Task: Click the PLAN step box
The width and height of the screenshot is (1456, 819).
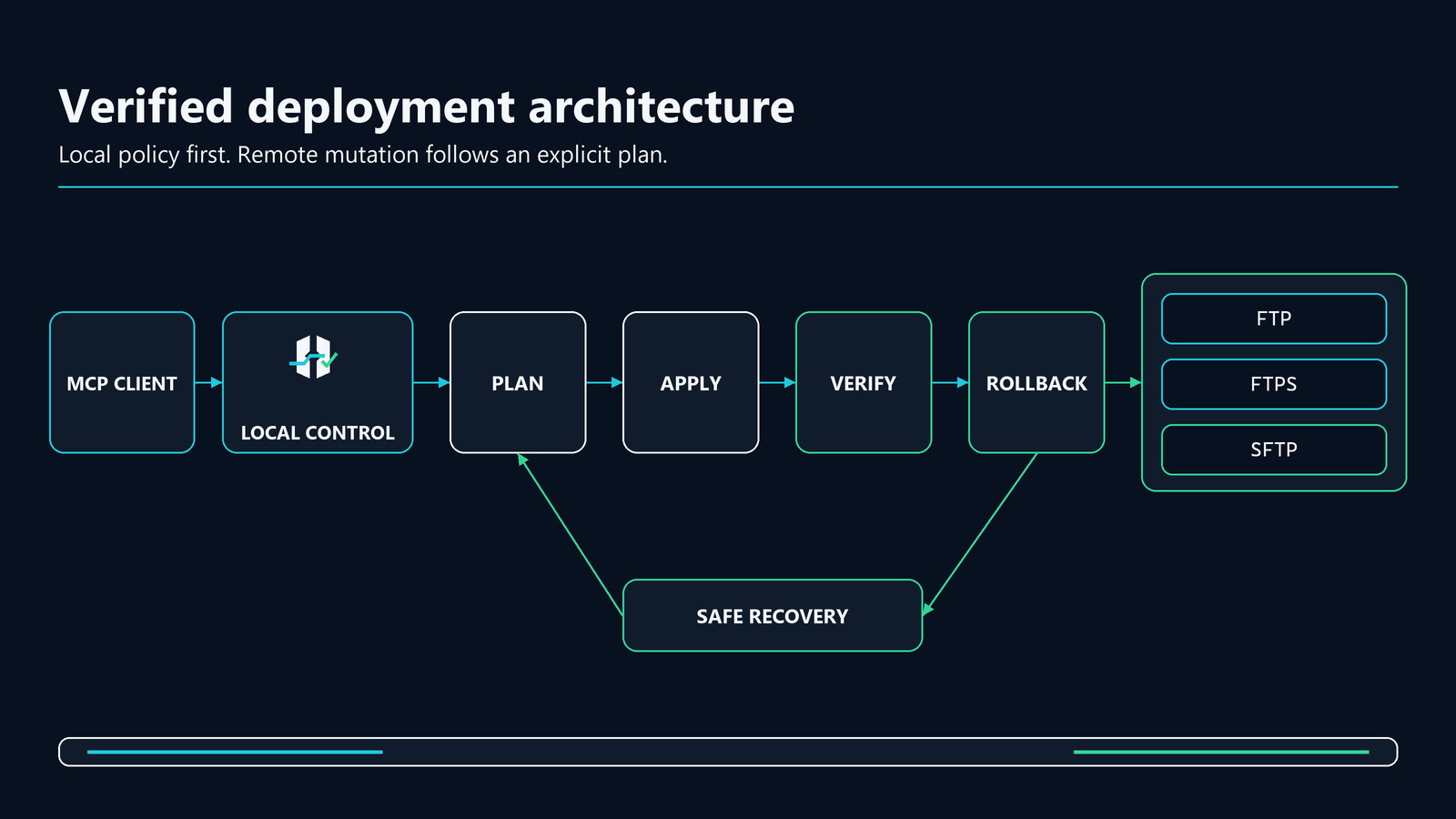Action: [518, 382]
